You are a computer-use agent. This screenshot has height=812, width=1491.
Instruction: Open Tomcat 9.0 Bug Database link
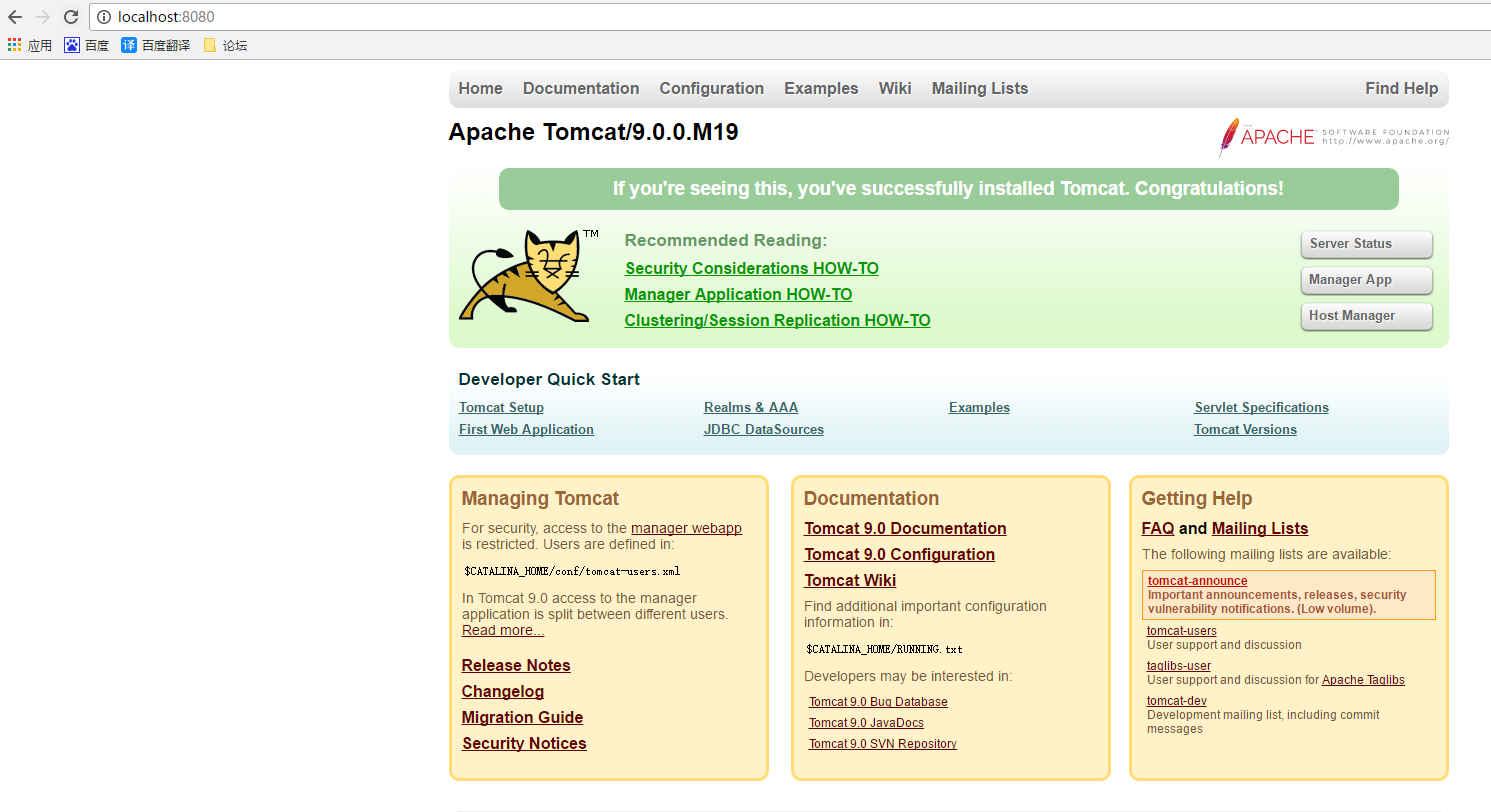878,702
